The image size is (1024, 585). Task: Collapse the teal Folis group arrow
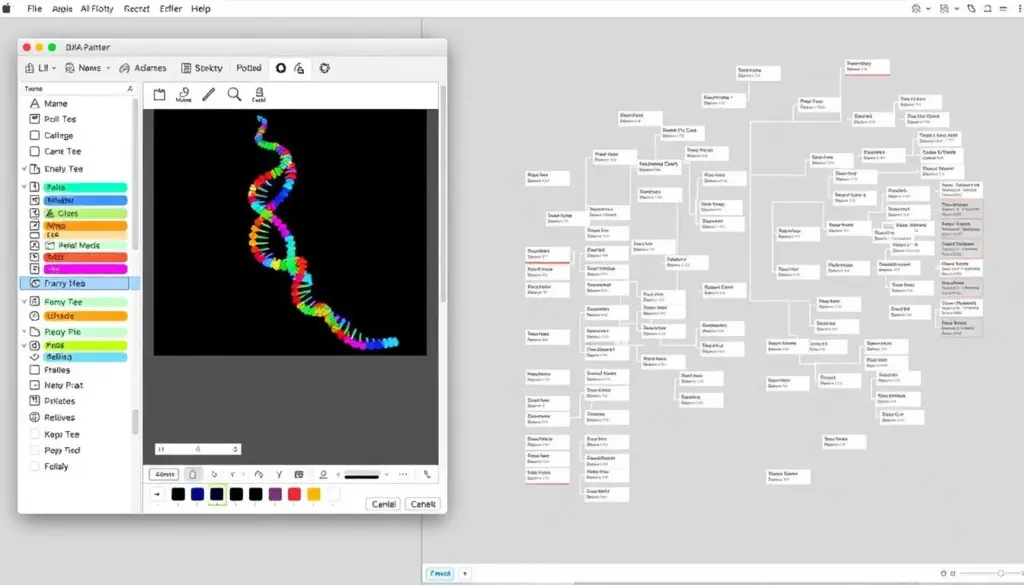pyautogui.click(x=25, y=187)
